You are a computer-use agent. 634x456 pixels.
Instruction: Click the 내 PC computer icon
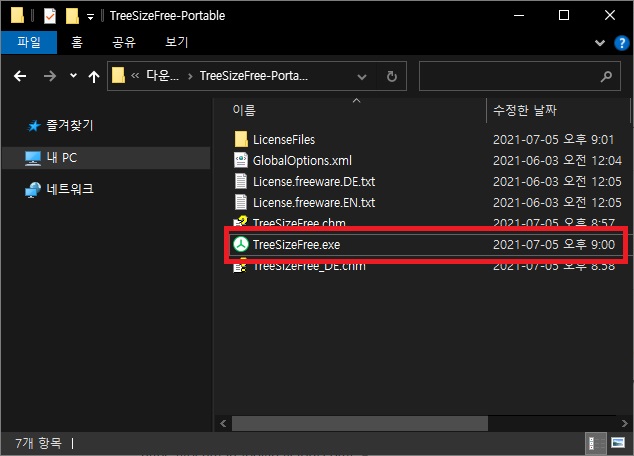(x=33, y=158)
